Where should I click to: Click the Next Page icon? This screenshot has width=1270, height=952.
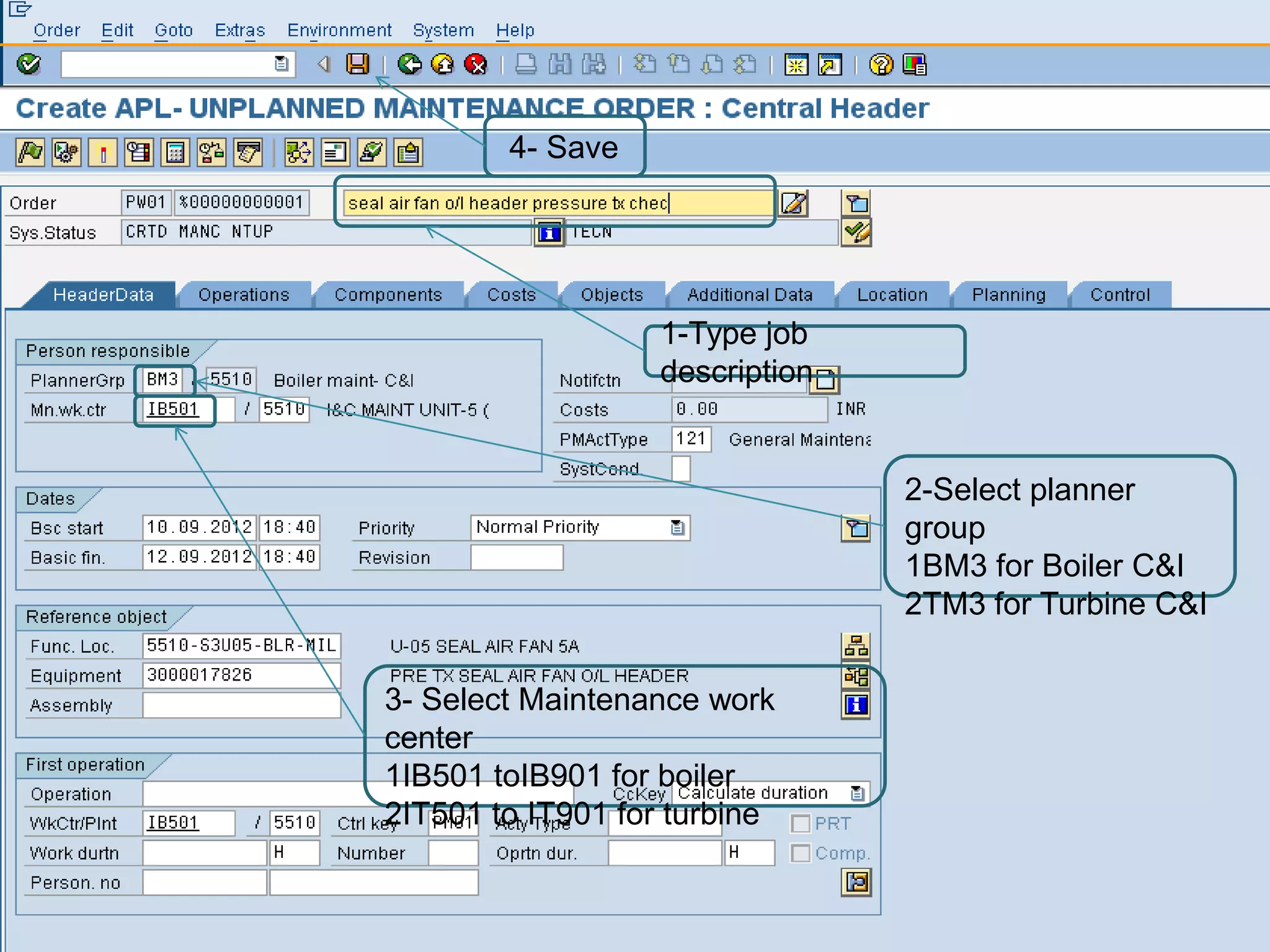click(712, 64)
